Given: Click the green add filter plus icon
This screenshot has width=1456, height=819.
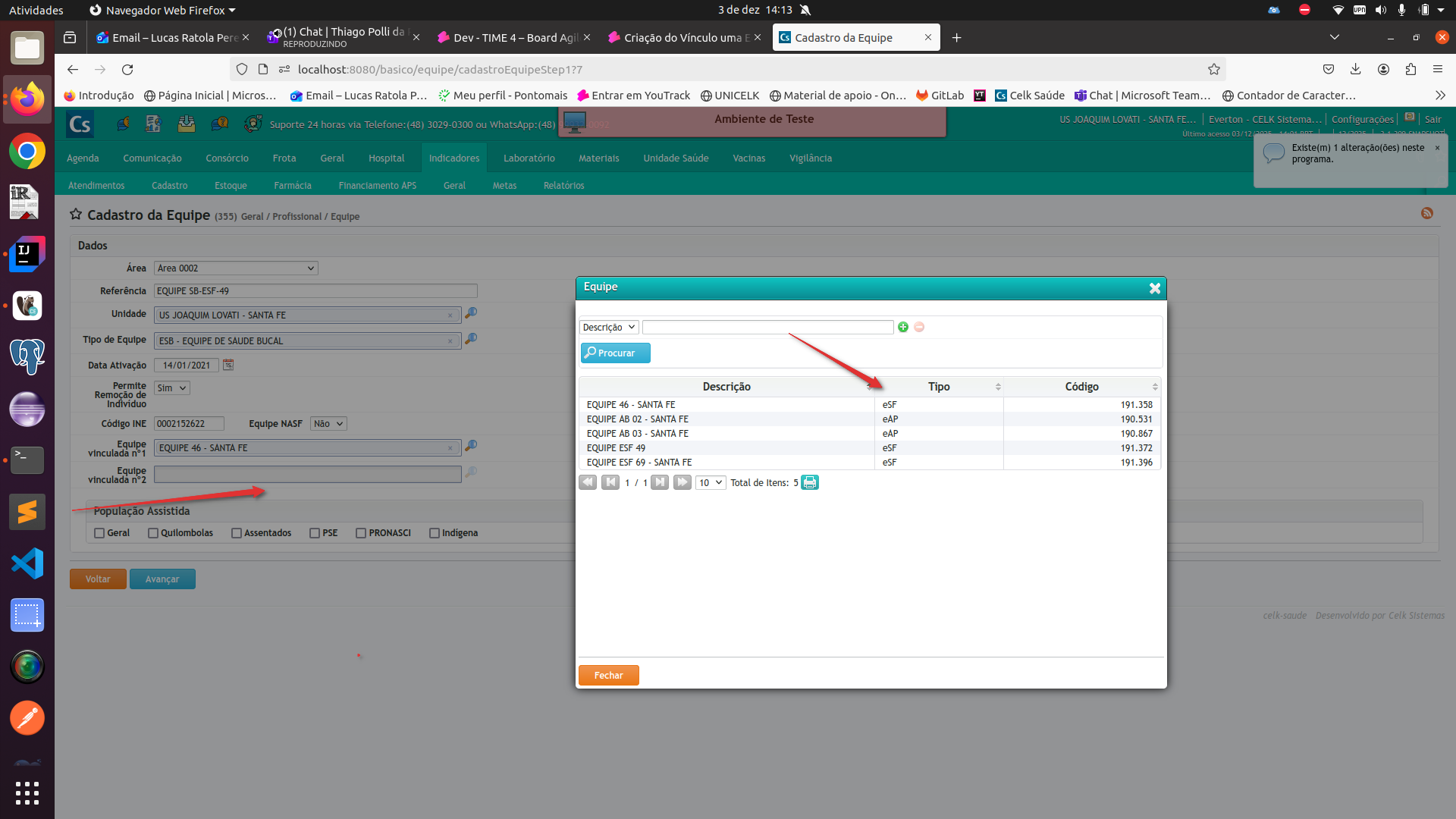Looking at the screenshot, I should click(x=902, y=327).
